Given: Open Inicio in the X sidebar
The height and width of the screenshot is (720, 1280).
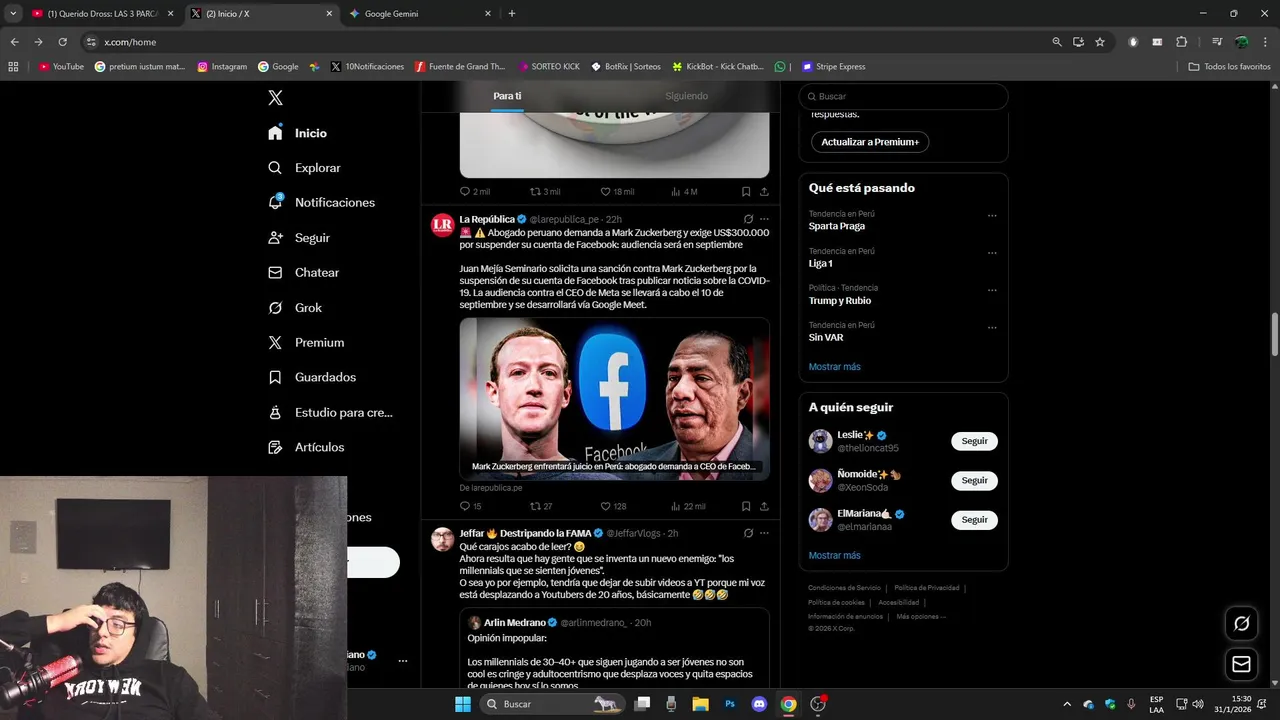Looking at the screenshot, I should (x=298, y=133).
